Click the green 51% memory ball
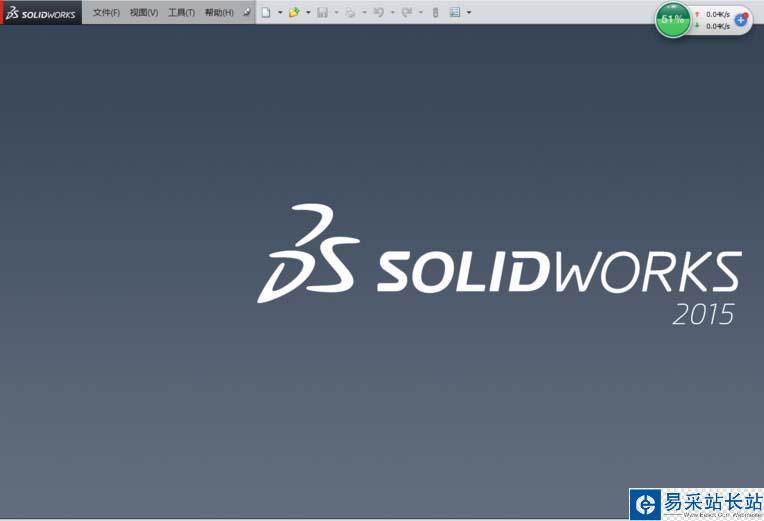 tap(673, 19)
